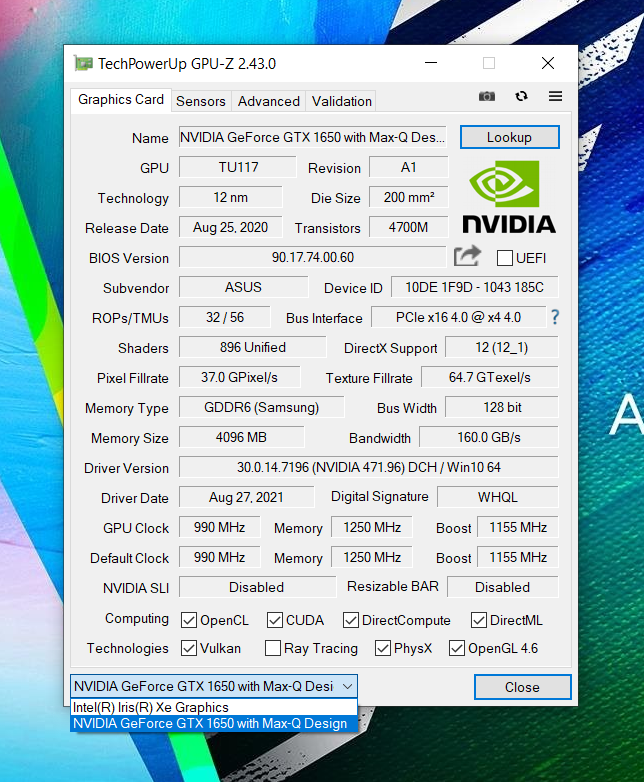
Task: Click Bus Width value 128 bit
Action: 501,407
